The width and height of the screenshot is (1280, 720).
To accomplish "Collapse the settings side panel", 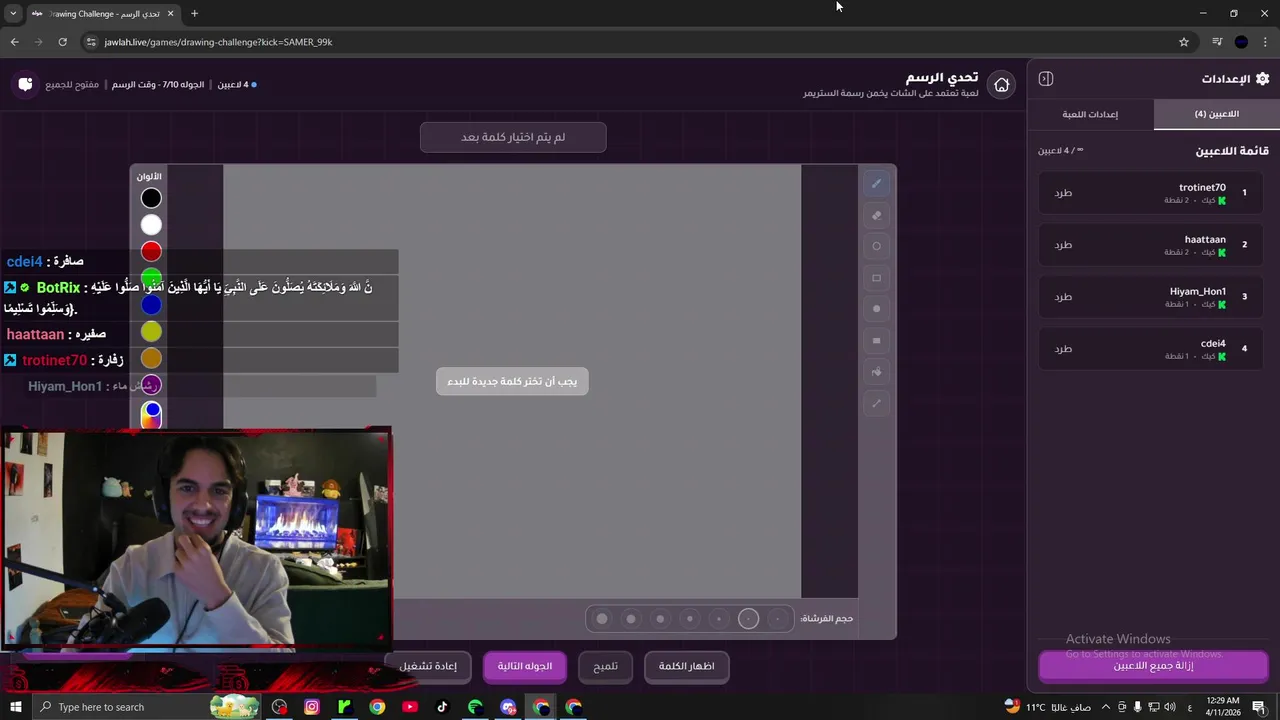I will click(1046, 79).
